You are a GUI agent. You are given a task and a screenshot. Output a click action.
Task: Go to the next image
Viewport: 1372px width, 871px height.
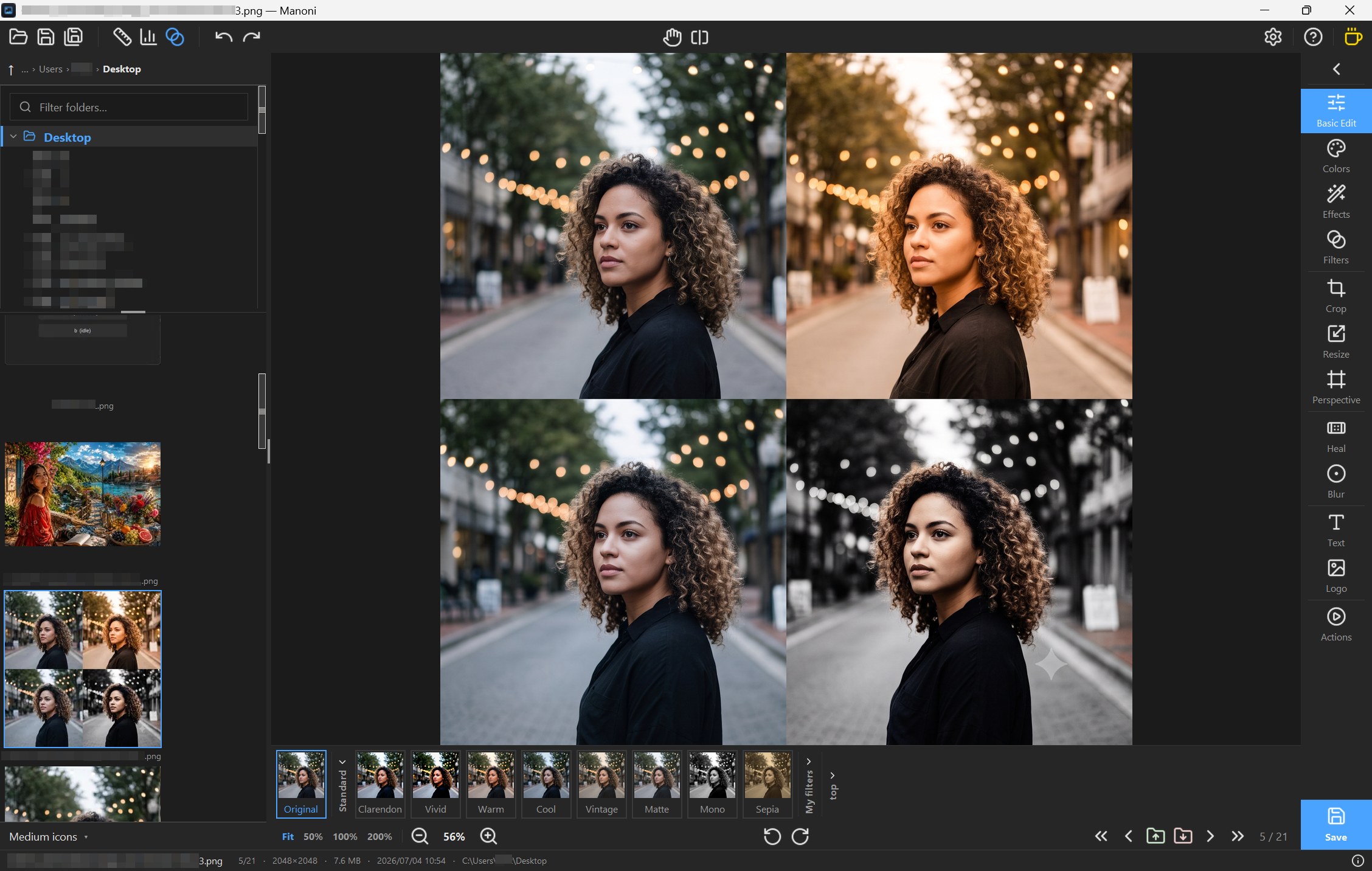coord(1210,837)
